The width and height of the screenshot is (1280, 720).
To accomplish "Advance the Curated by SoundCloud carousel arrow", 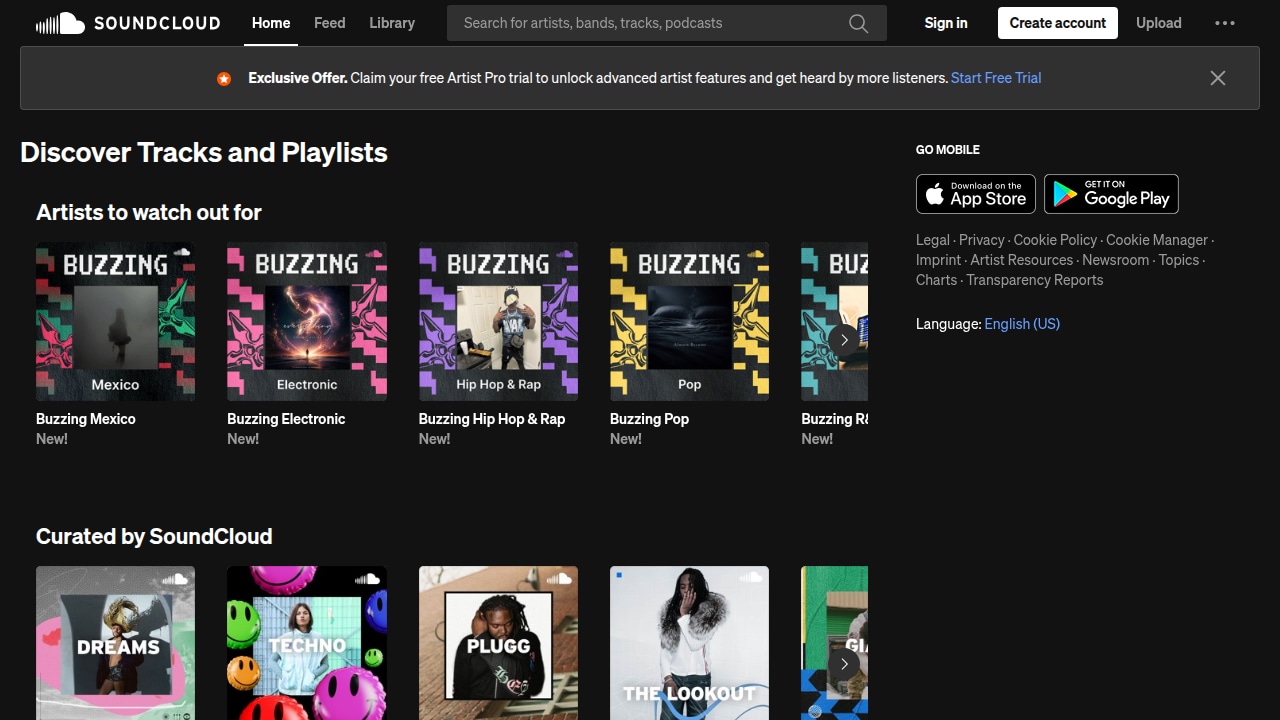I will point(844,664).
